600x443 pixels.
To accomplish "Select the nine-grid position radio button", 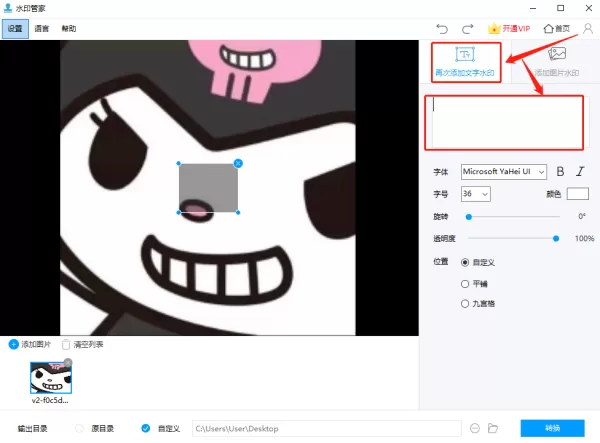I will 465,304.
